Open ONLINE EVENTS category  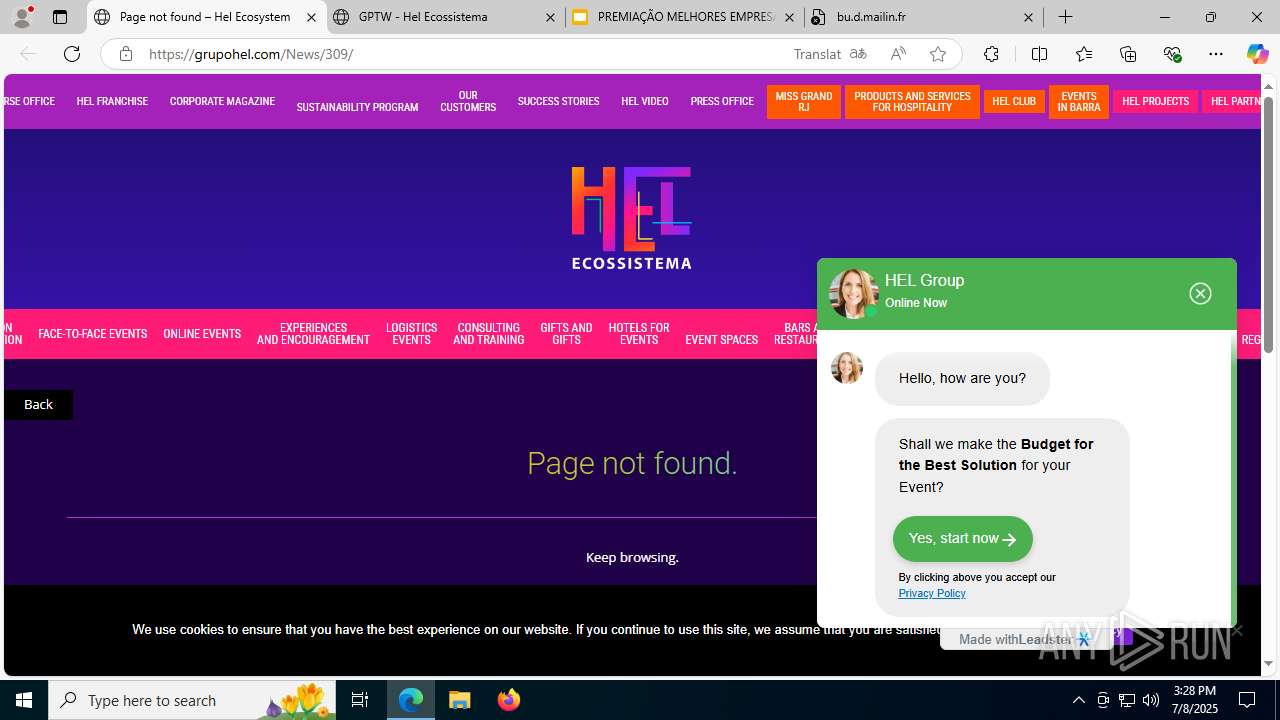point(202,334)
